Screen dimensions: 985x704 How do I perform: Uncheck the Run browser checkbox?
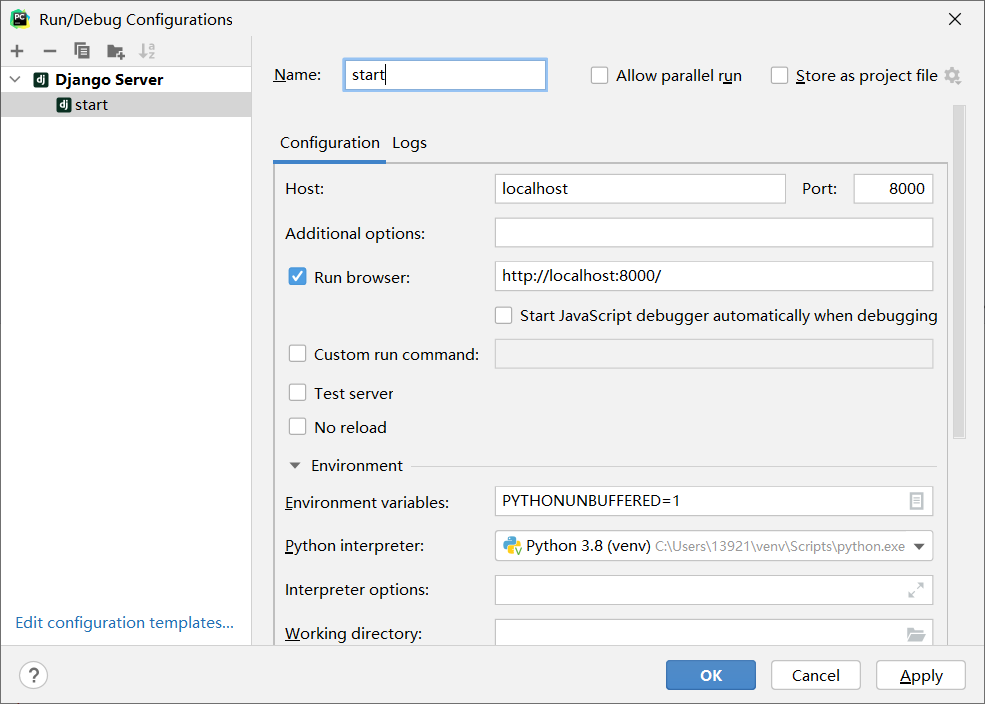coord(297,277)
